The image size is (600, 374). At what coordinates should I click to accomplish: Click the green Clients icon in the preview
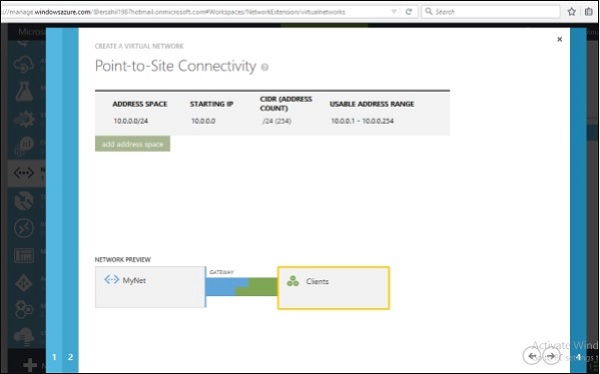tap(293, 281)
